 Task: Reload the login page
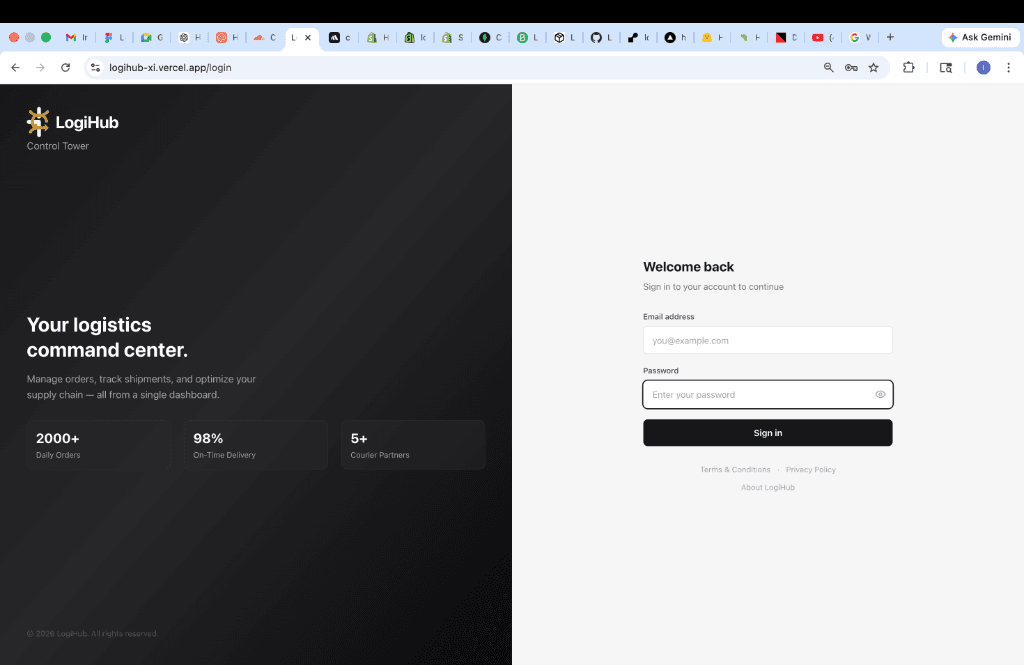pyautogui.click(x=65, y=67)
